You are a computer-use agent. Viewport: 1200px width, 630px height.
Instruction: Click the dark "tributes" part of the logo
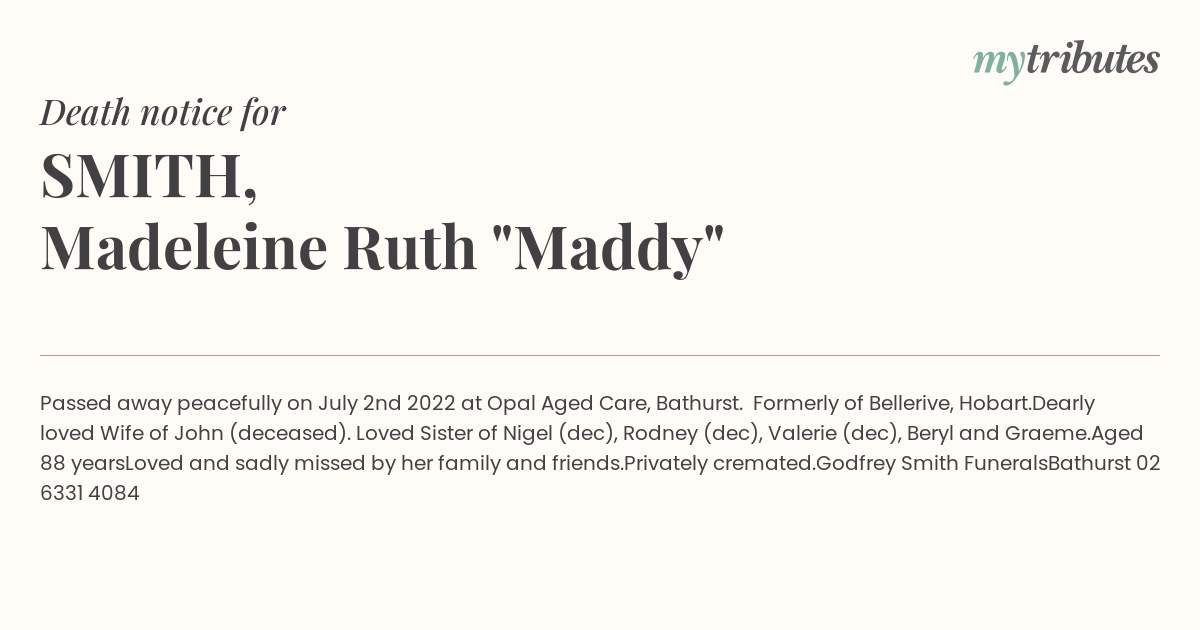(x=1093, y=59)
